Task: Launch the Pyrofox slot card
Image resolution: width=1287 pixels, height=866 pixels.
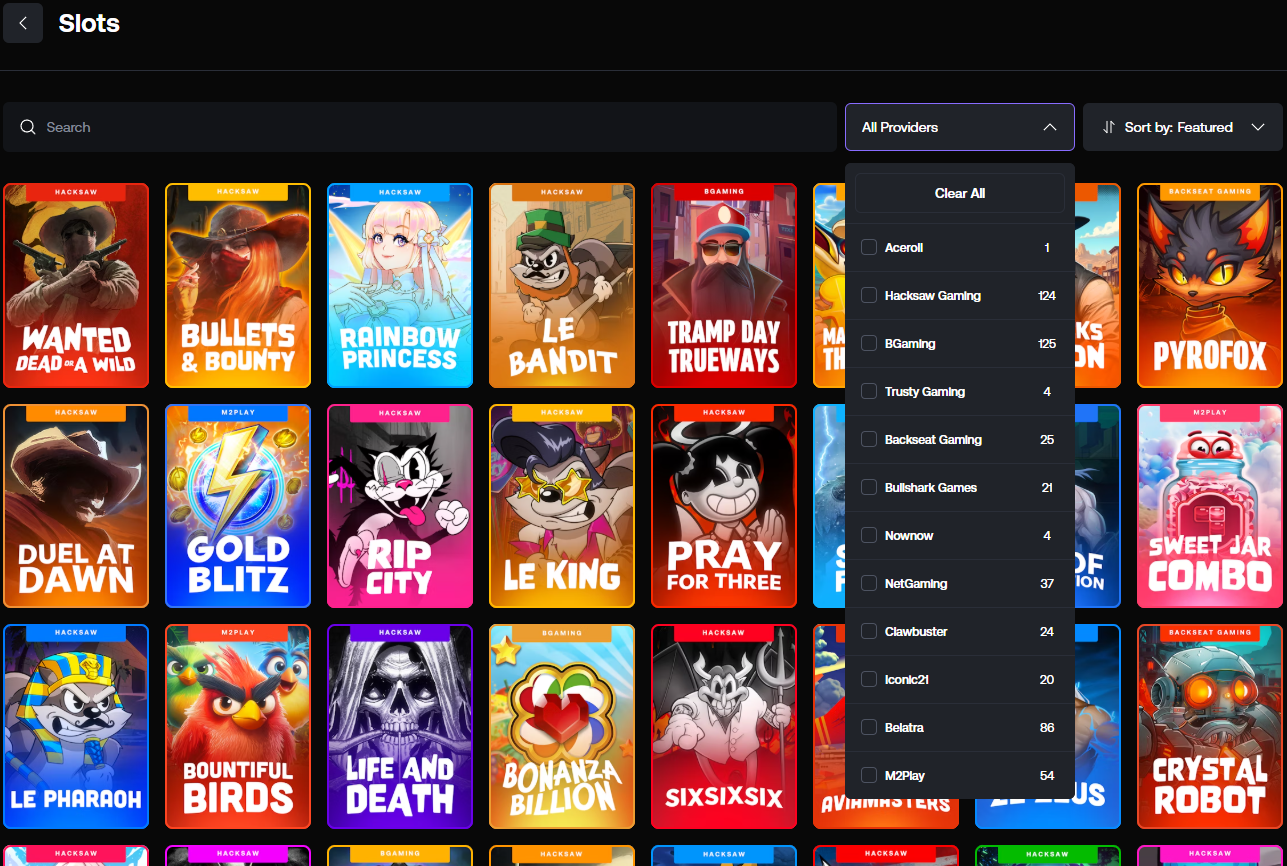Action: (x=1210, y=285)
